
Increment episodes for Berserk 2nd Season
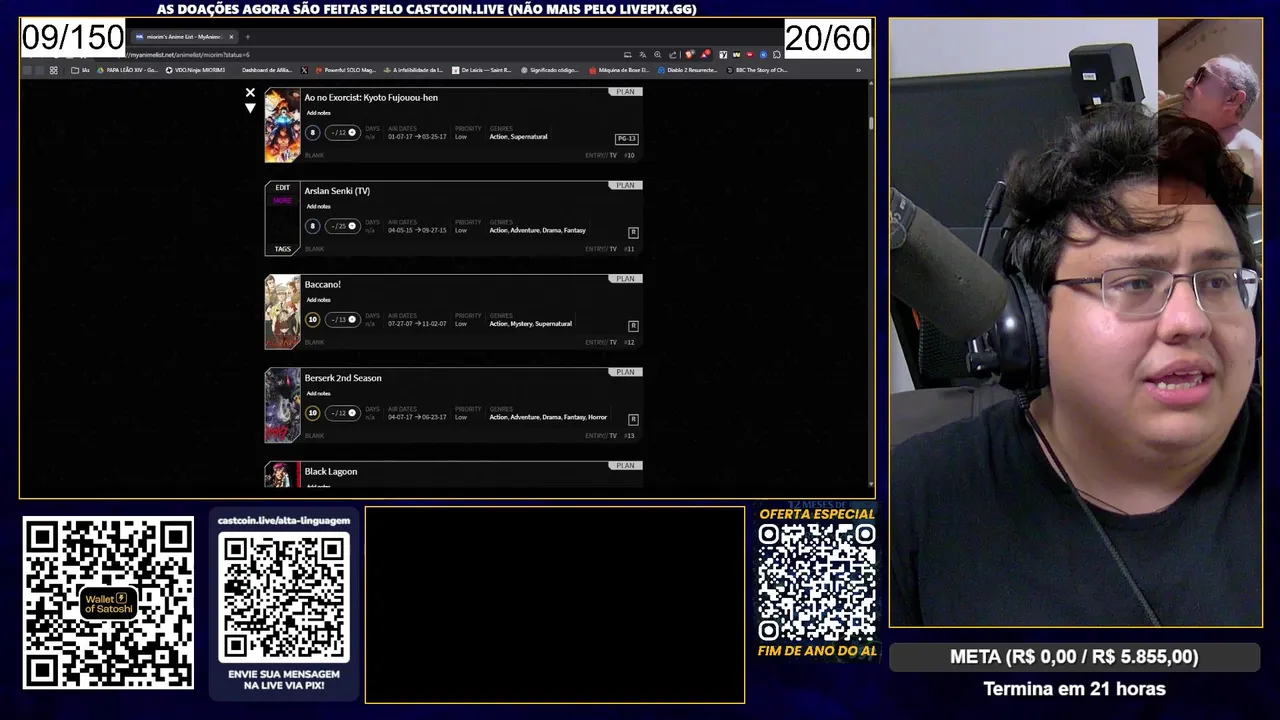pyautogui.click(x=352, y=413)
